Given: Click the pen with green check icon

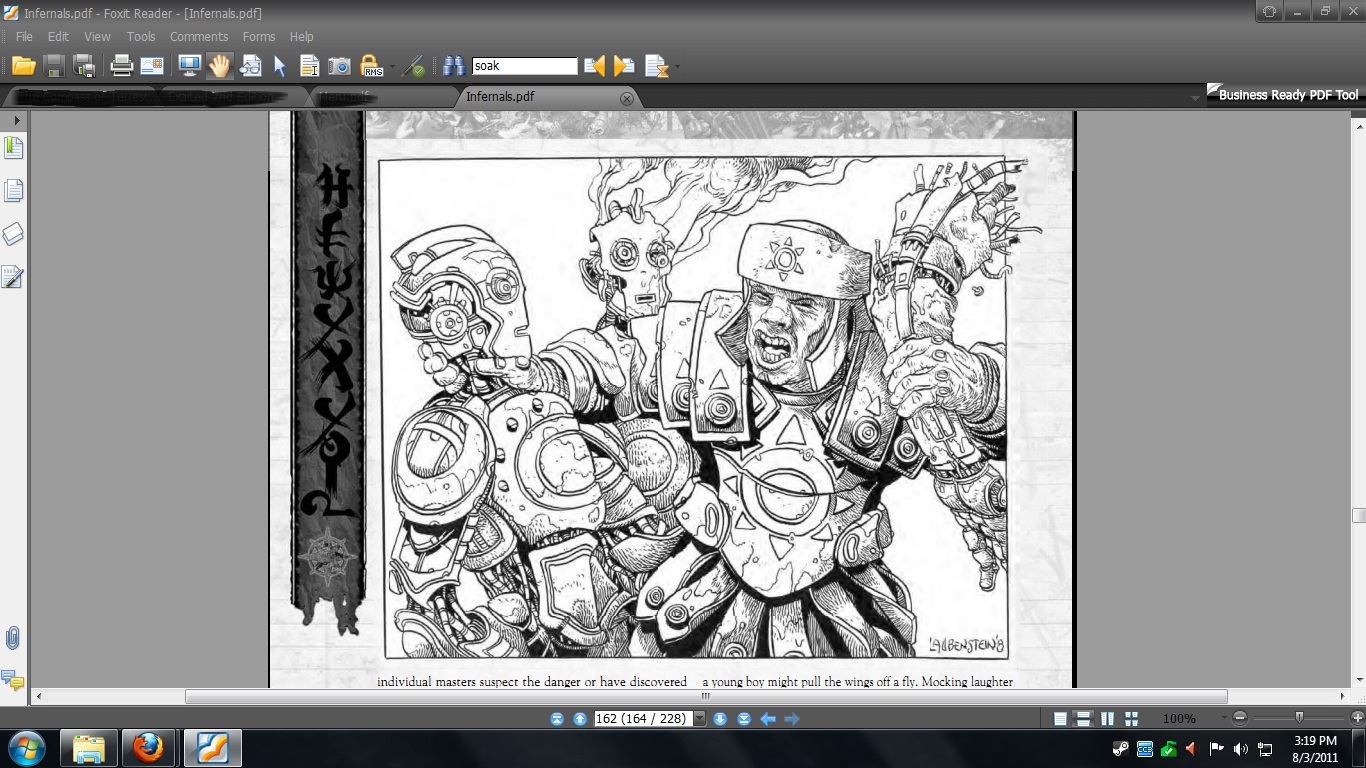Looking at the screenshot, I should 413,66.
